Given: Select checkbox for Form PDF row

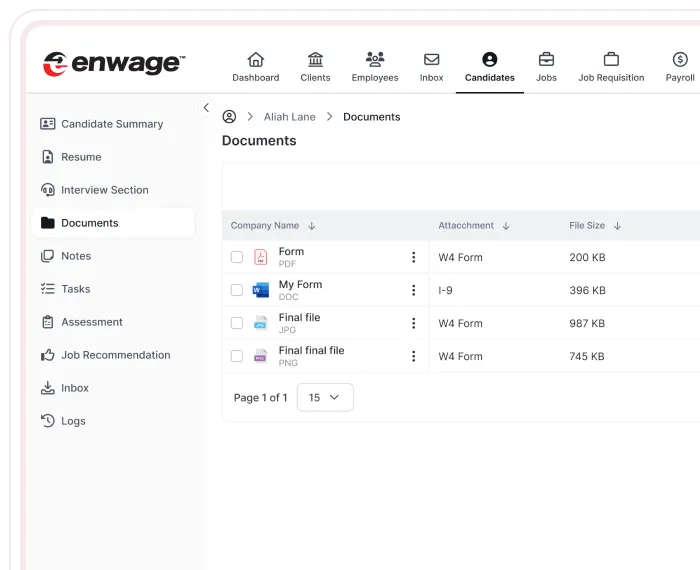Looking at the screenshot, I should (237, 257).
